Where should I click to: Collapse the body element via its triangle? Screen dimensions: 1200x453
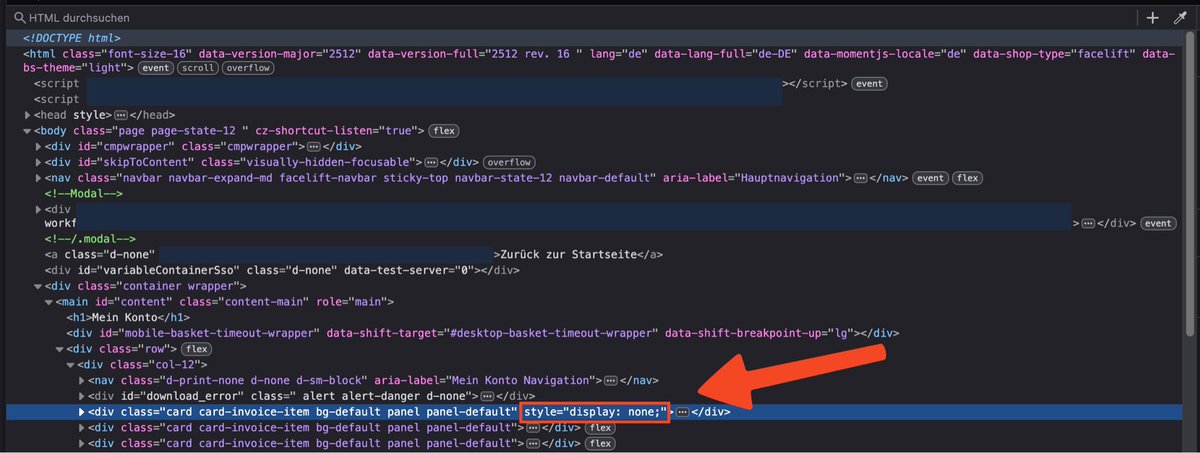[x=27, y=131]
